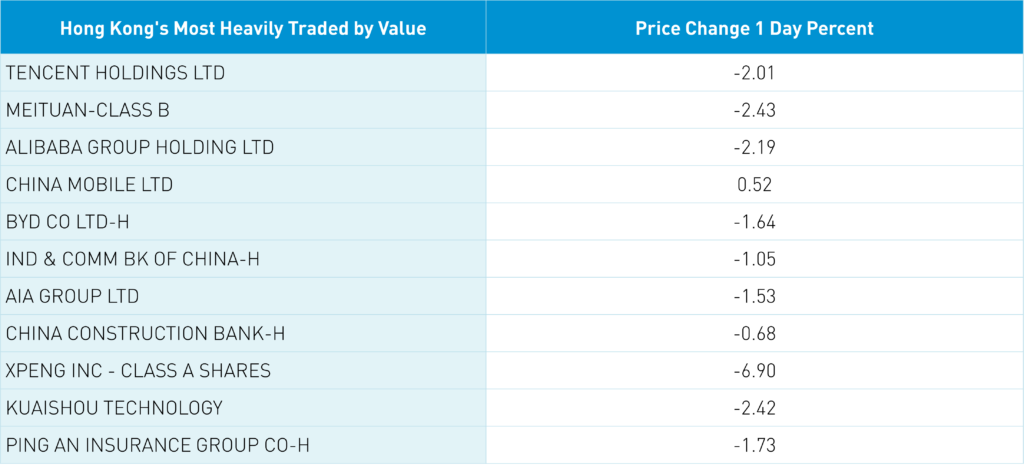Select the MEITUAN-CLASS B stock name

click(x=88, y=110)
